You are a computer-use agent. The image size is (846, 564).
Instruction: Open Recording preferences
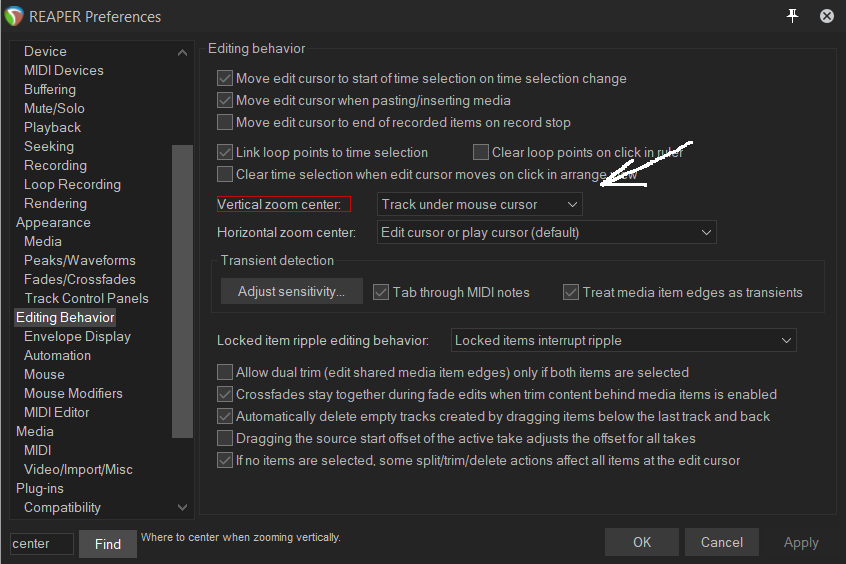55,165
